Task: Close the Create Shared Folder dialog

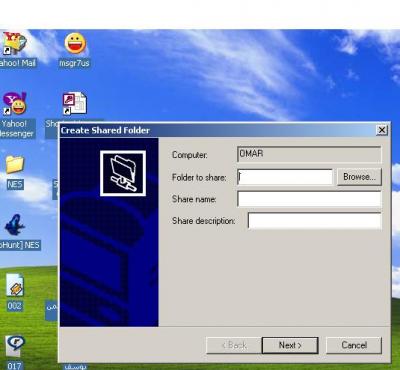Action: click(382, 130)
